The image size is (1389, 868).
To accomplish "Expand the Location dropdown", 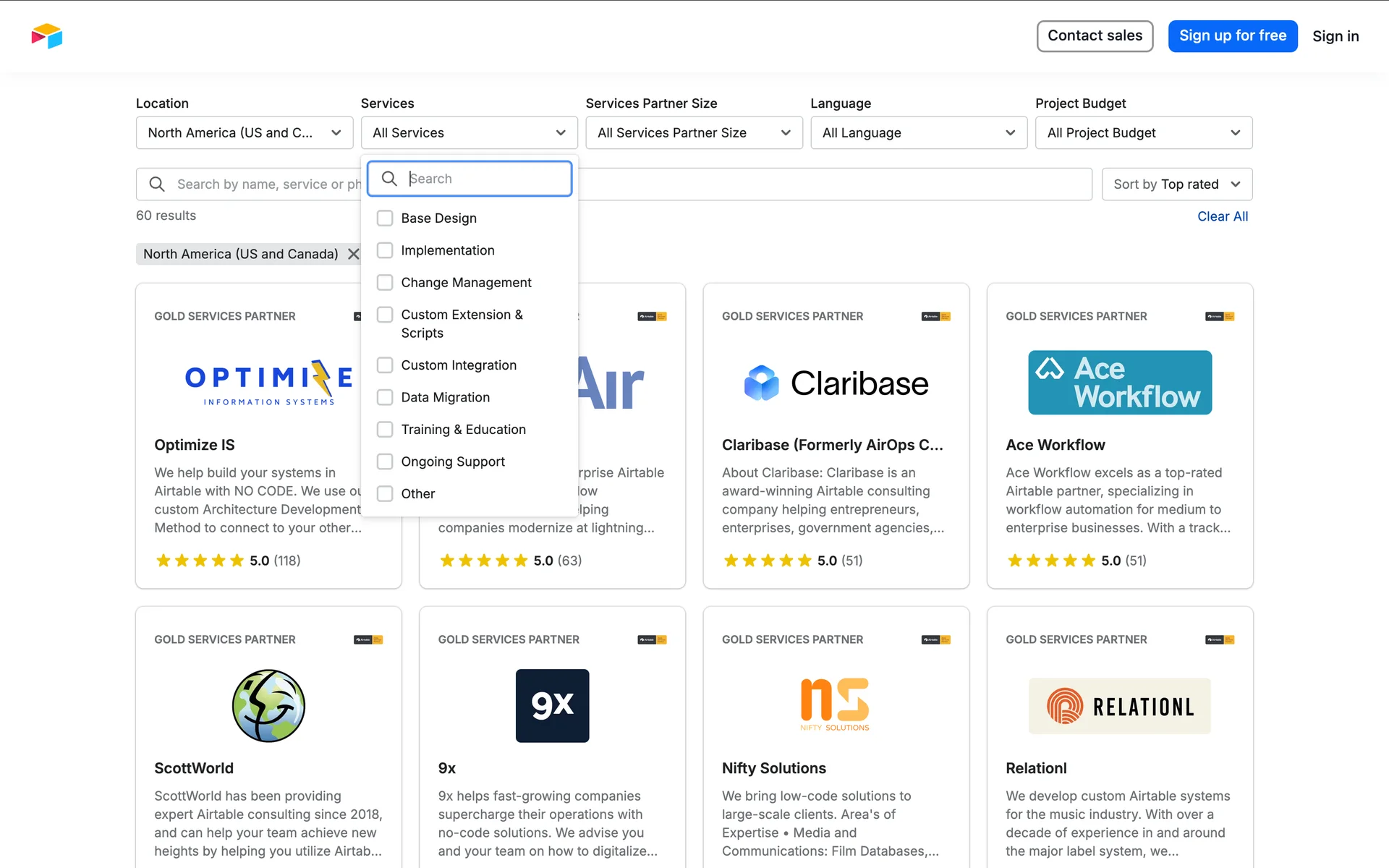I will pos(245,133).
